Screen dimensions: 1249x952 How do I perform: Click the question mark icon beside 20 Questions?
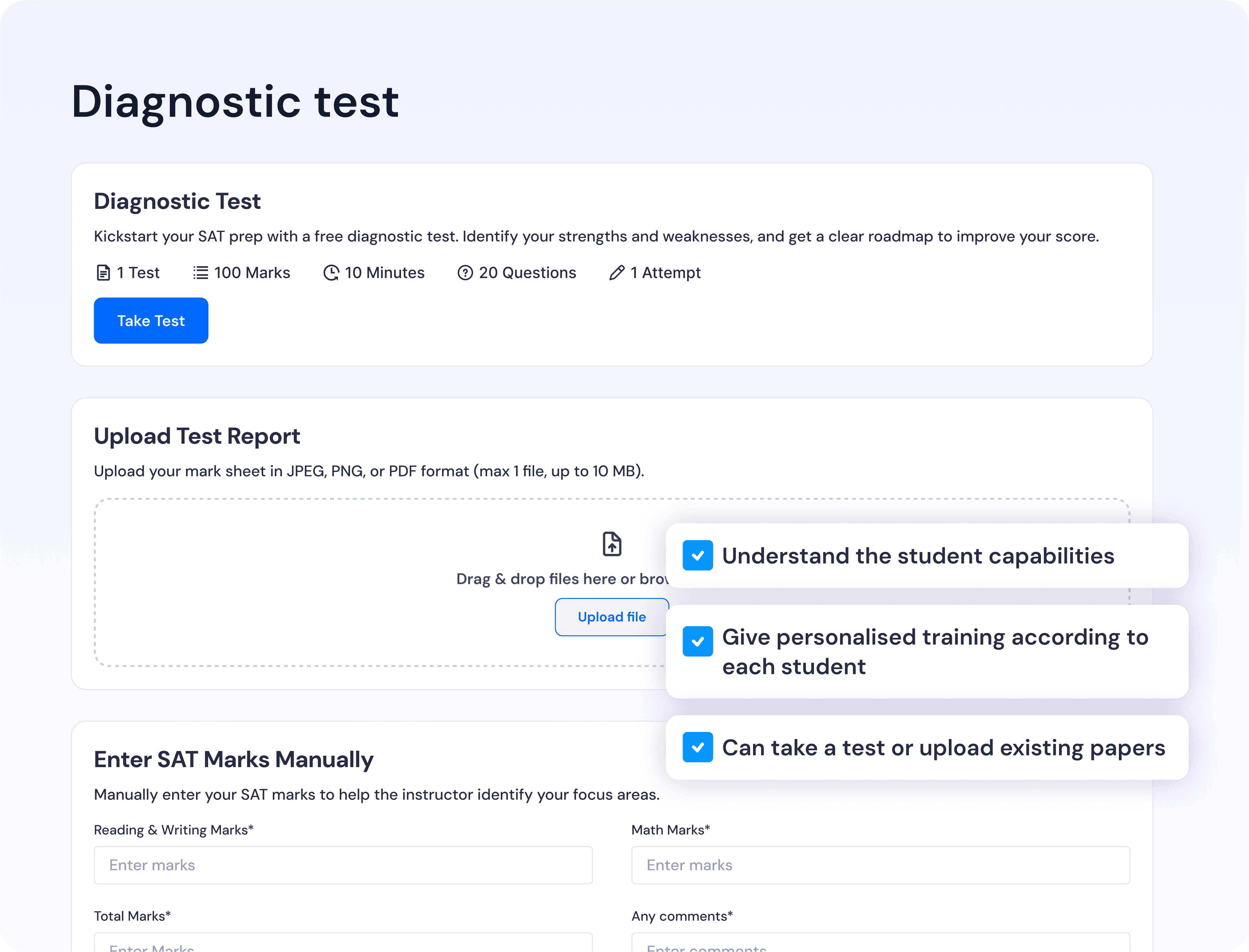[465, 273]
